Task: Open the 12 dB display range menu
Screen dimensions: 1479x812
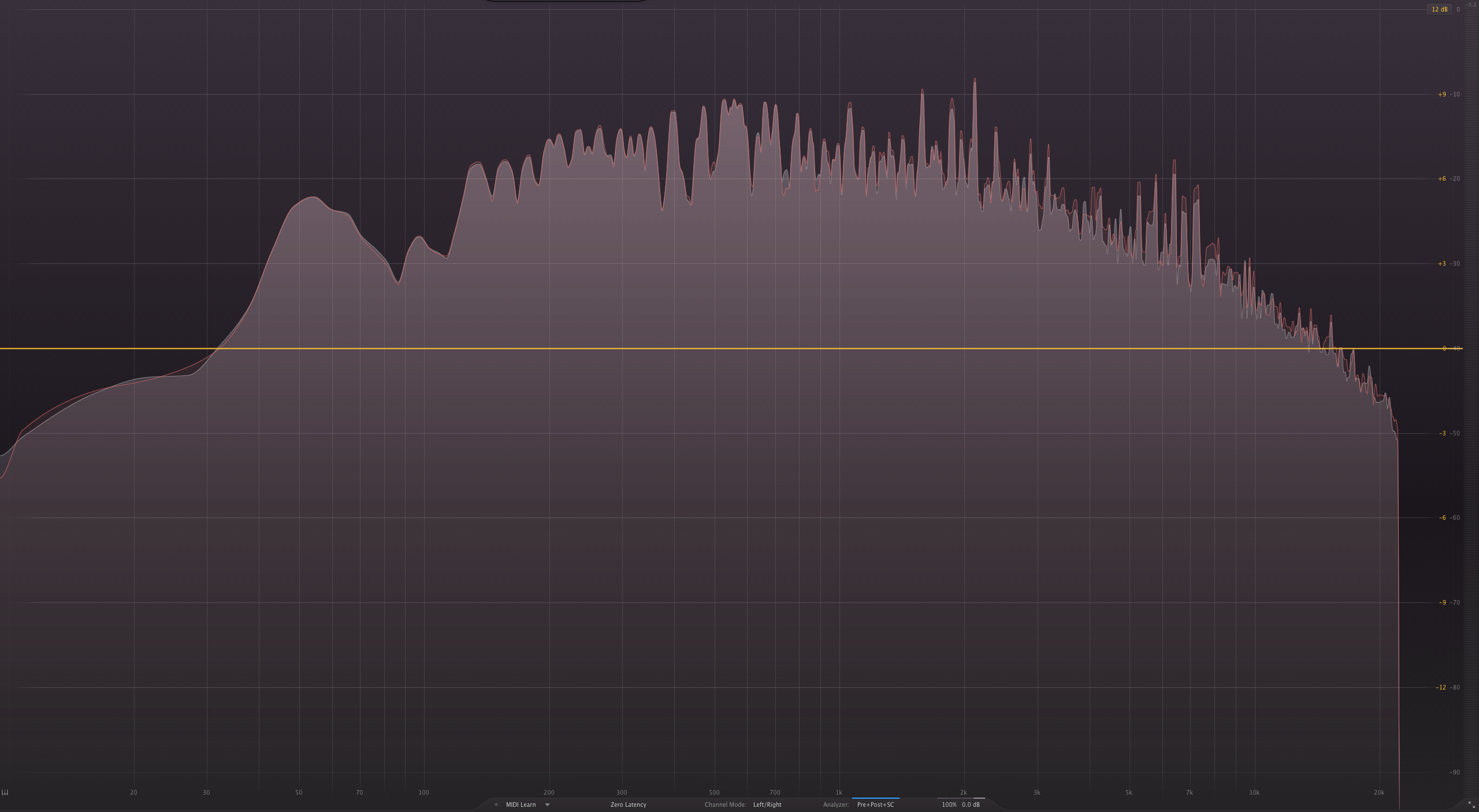Action: pos(1439,9)
